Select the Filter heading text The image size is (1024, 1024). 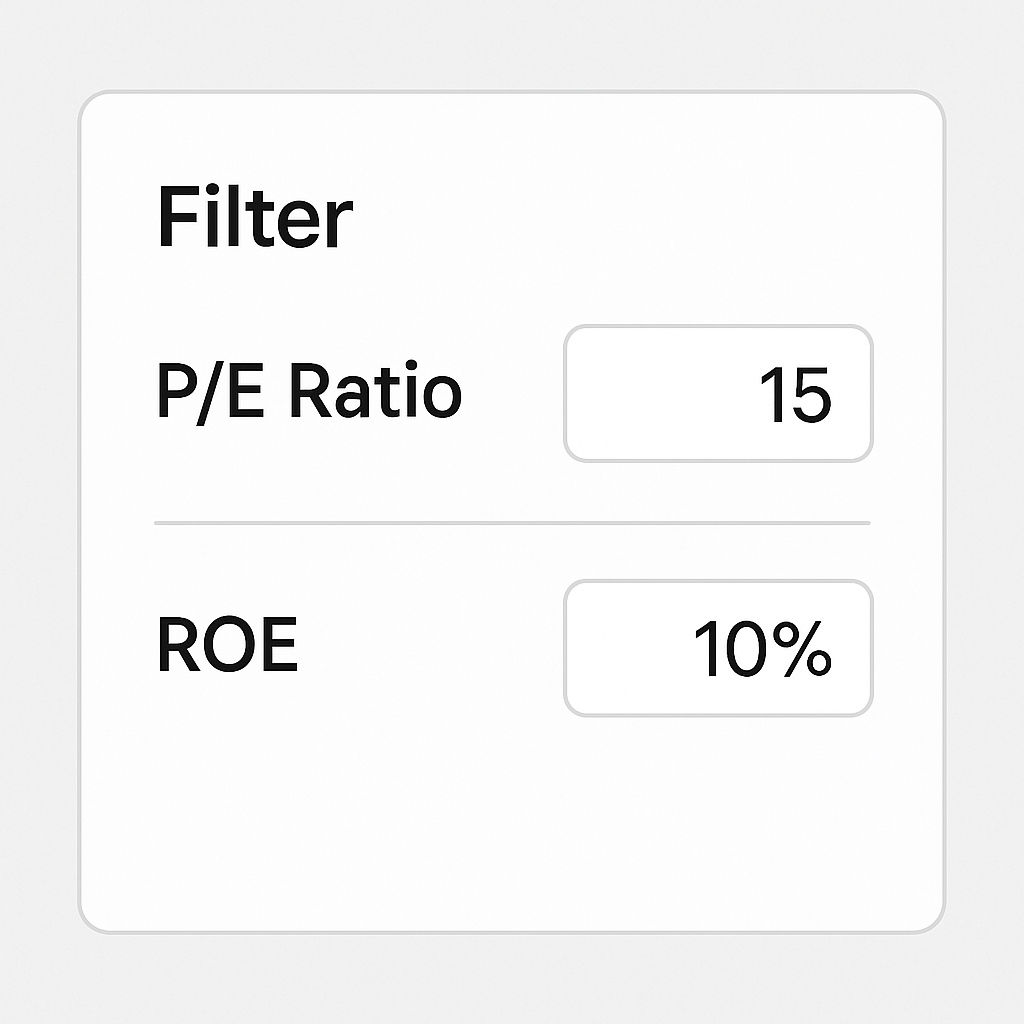(255, 219)
